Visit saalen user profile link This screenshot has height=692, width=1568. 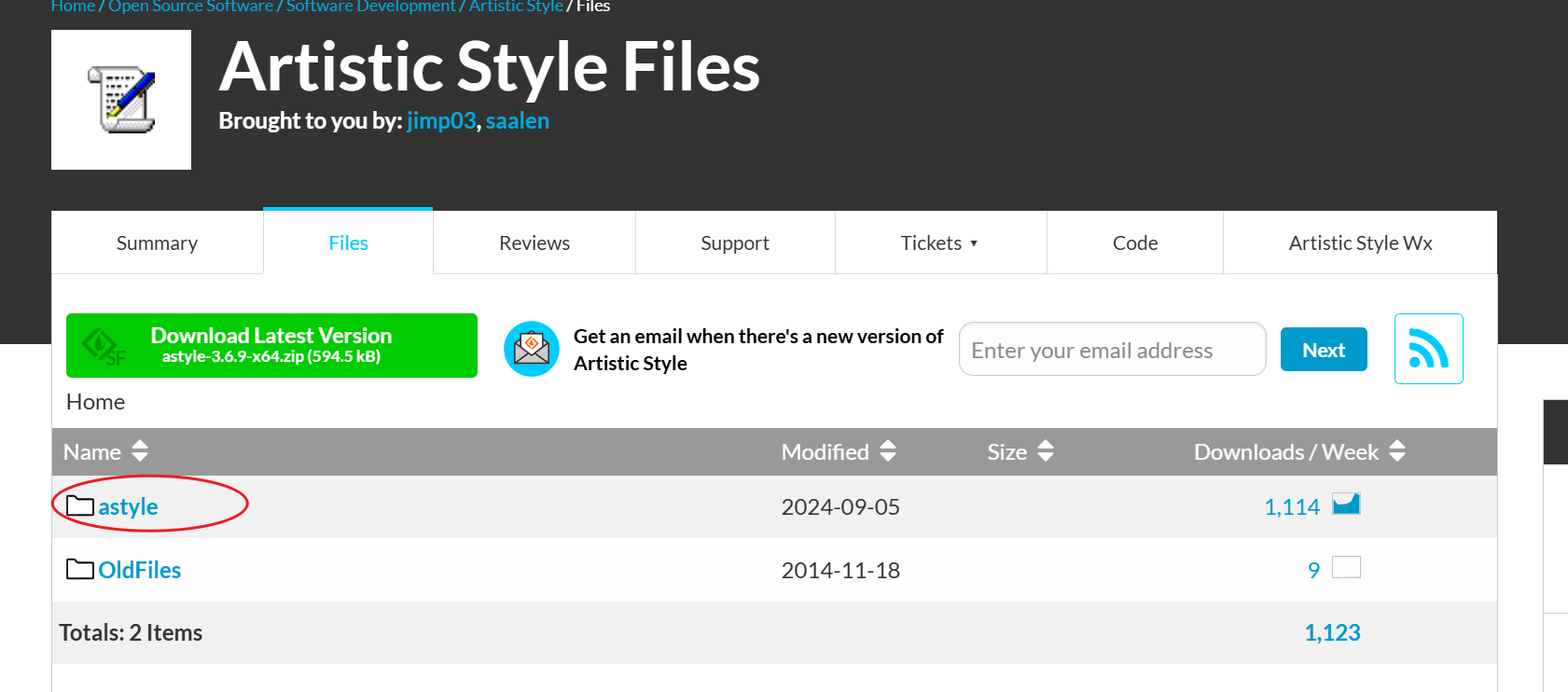click(x=518, y=120)
